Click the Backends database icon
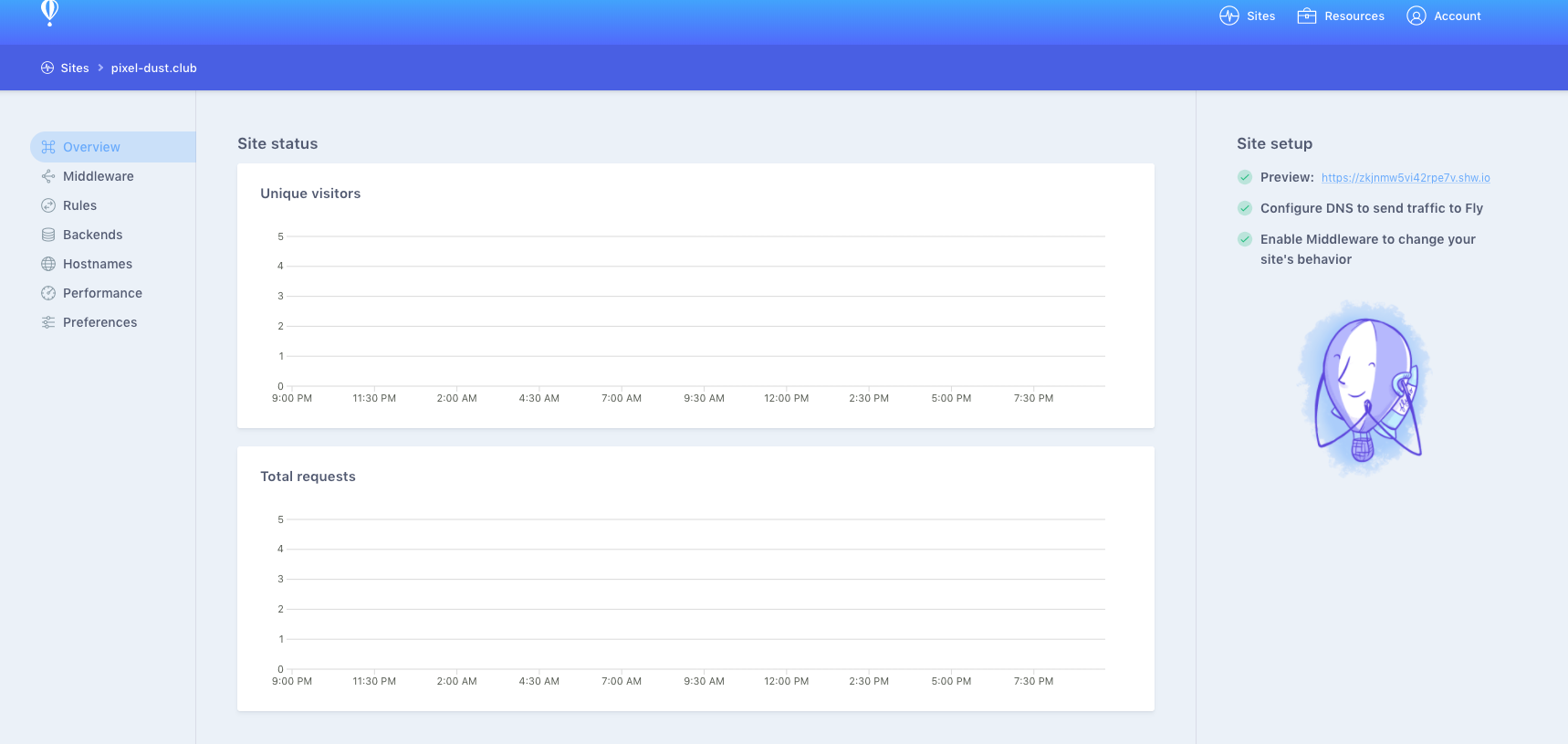1568x744 pixels. (x=48, y=235)
